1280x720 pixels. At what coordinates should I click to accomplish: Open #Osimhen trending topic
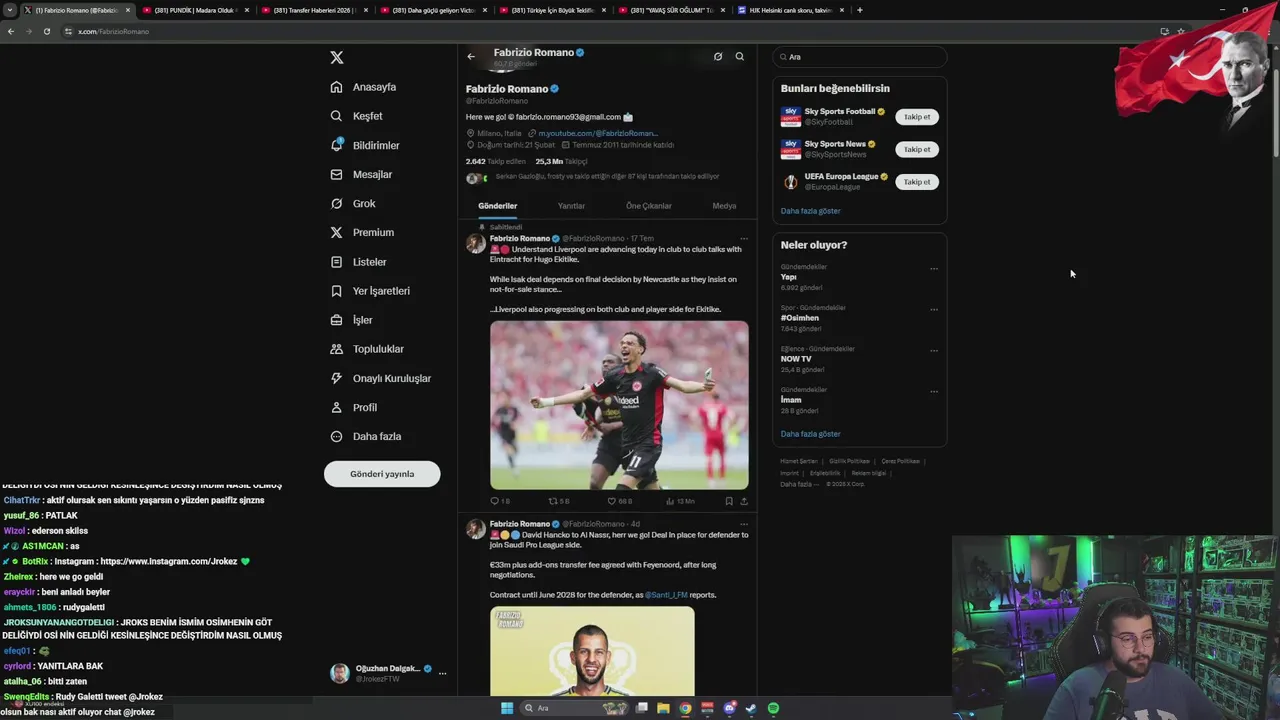click(x=799, y=318)
